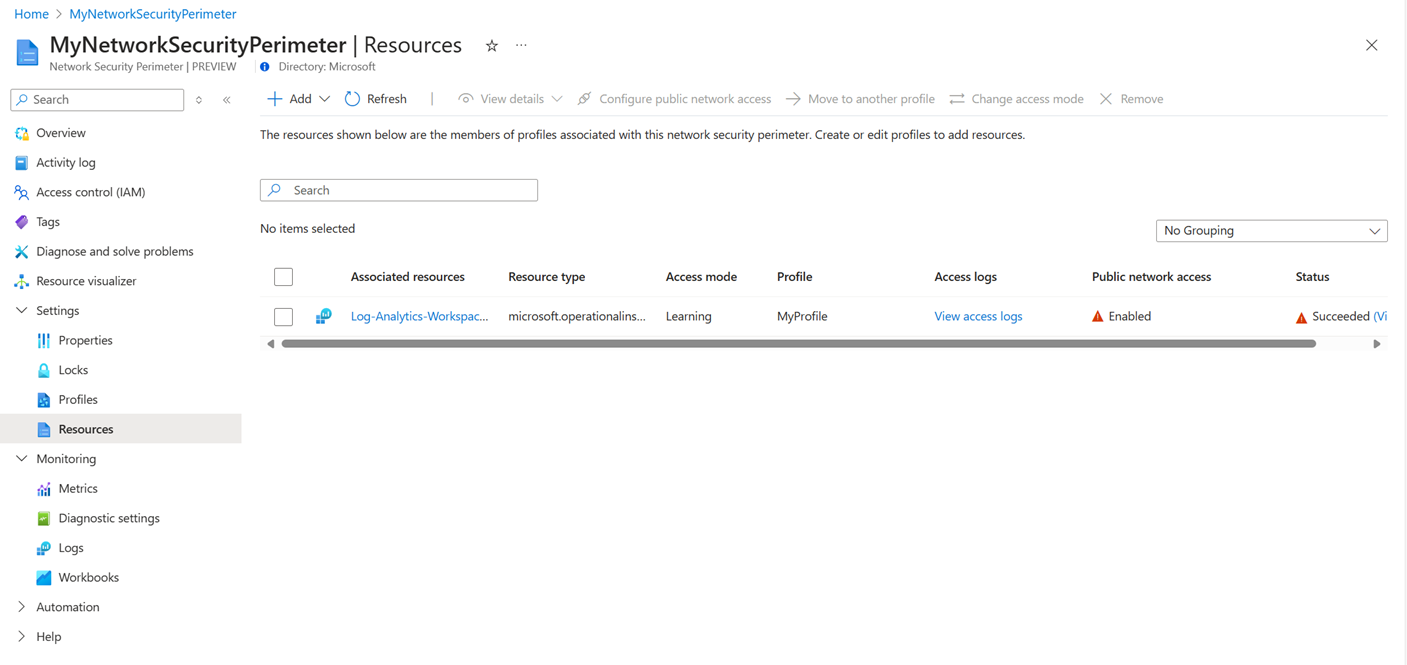Viewport: 1407px width, 665px height.
Task: Open Access control (IAM) page
Action: click(x=90, y=192)
